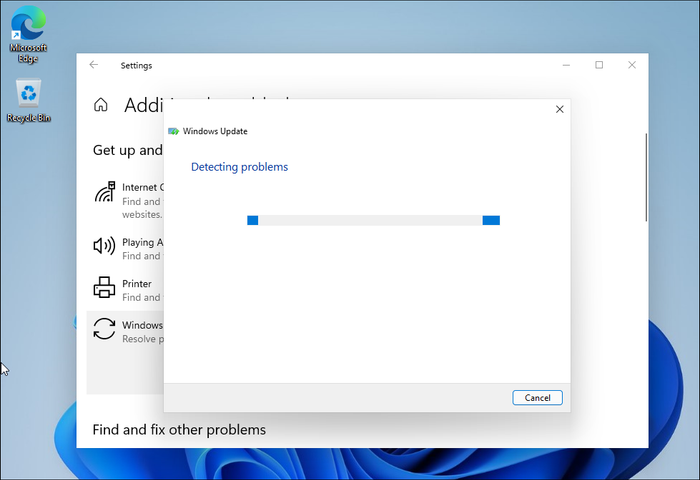Maximize the Settings window
The height and width of the screenshot is (480, 700).
point(599,65)
